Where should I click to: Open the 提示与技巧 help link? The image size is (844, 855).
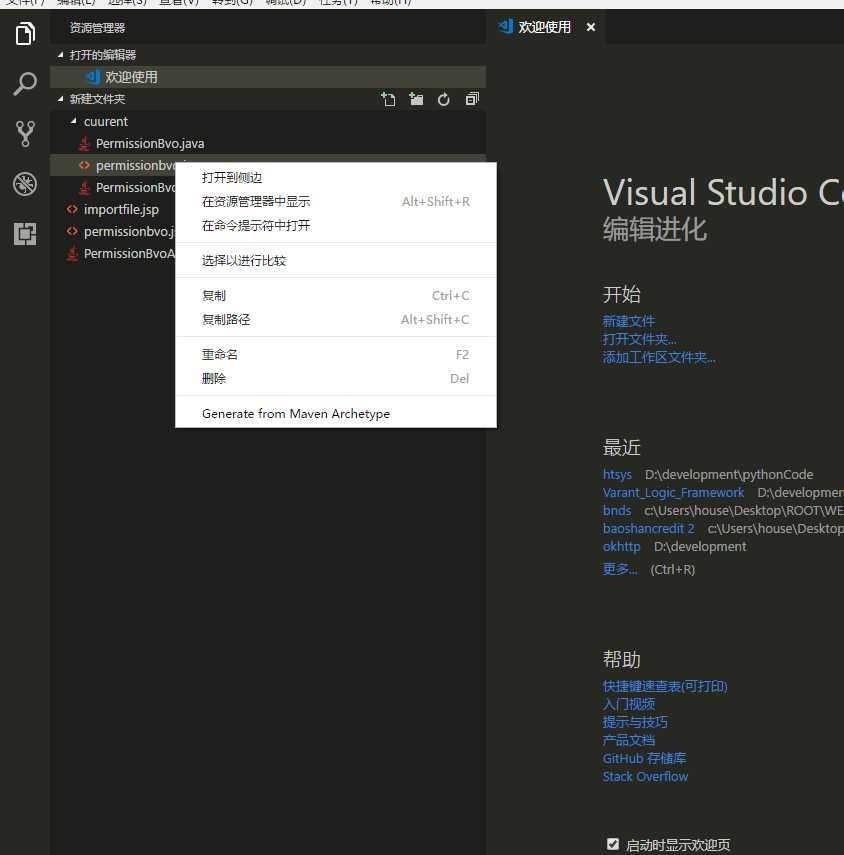coord(635,722)
